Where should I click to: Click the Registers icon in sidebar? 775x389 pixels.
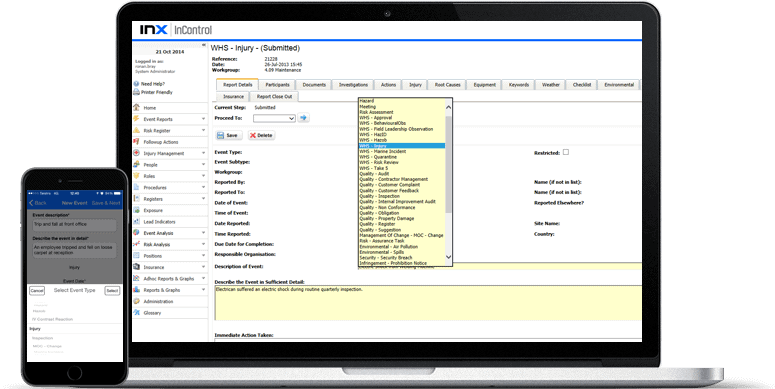click(x=137, y=198)
